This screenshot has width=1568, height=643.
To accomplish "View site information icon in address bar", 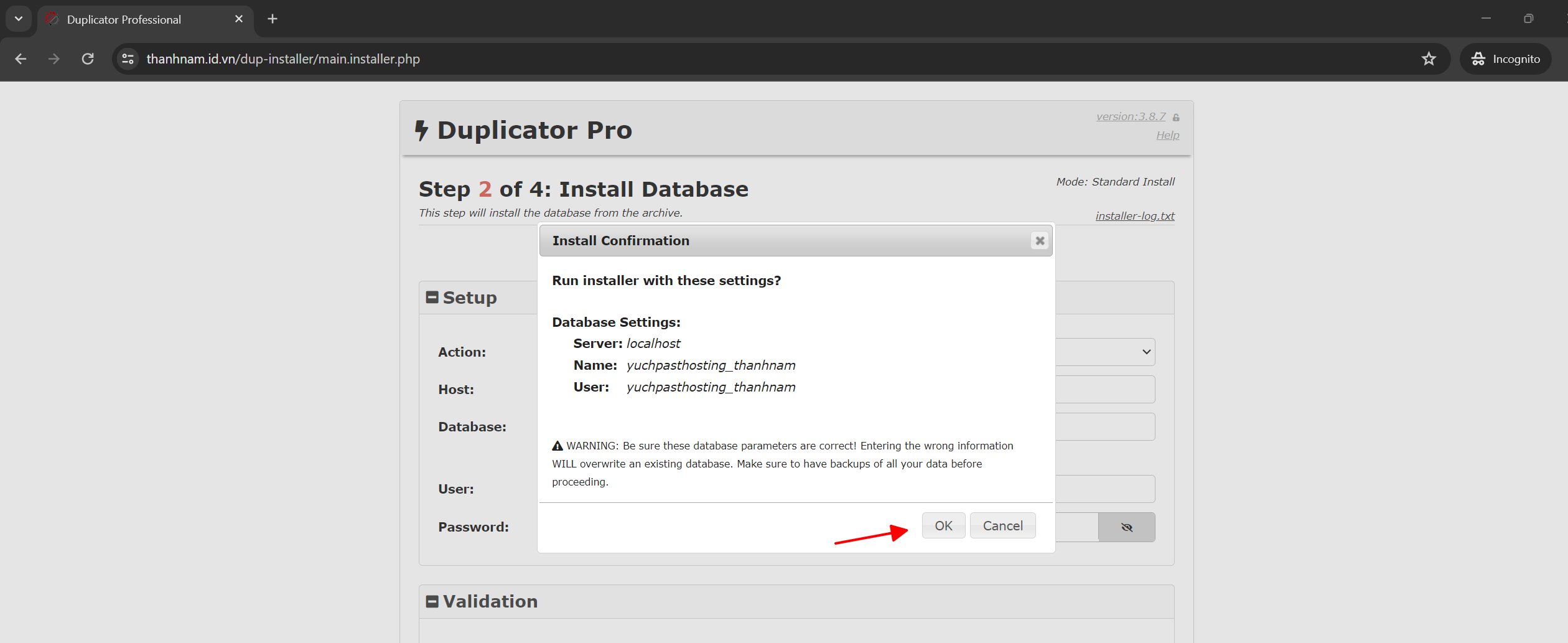I will tap(128, 59).
